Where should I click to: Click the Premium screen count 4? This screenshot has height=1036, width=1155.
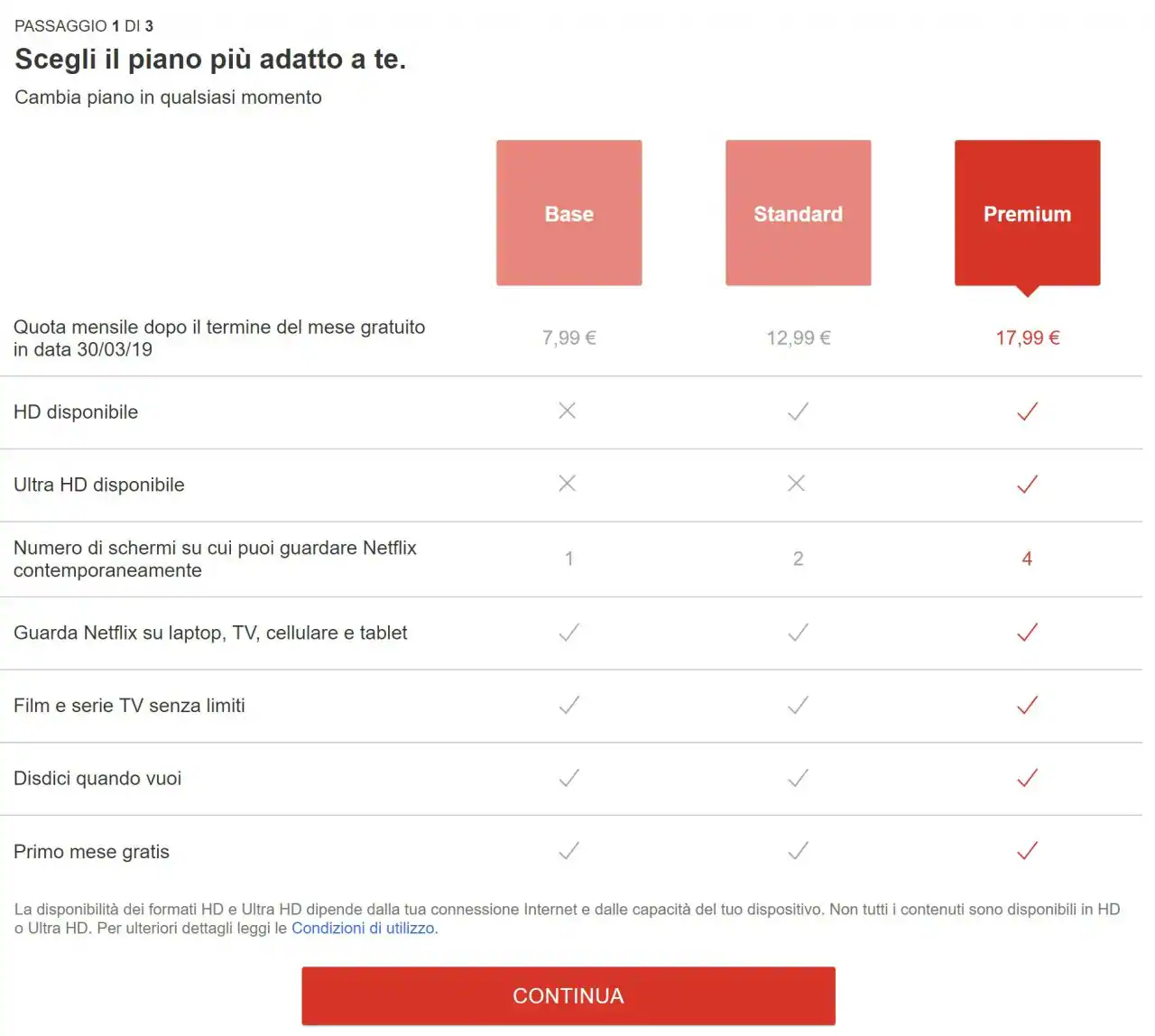click(1027, 559)
